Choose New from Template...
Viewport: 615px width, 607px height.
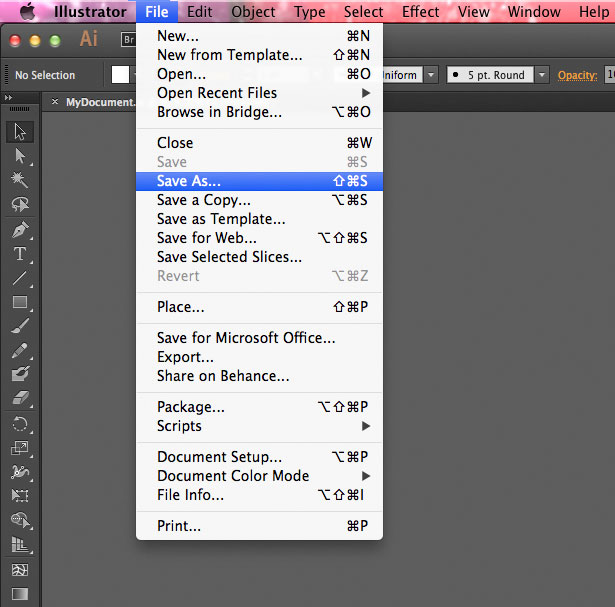tap(259, 55)
